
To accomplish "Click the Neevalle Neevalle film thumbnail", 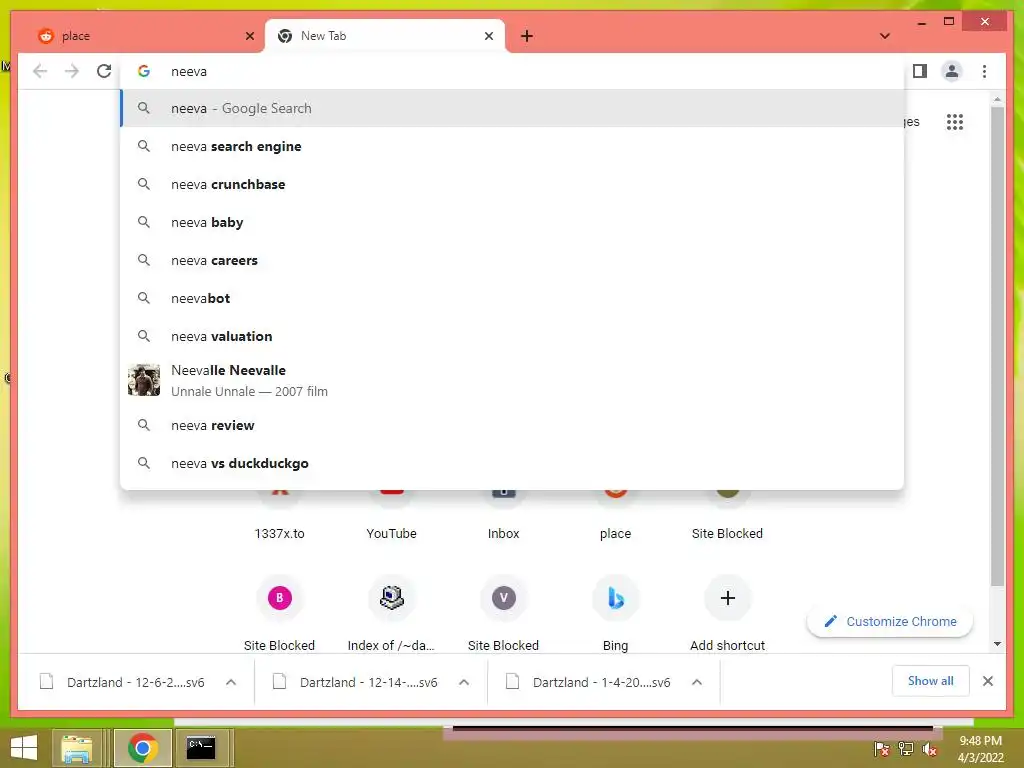I will [x=144, y=380].
